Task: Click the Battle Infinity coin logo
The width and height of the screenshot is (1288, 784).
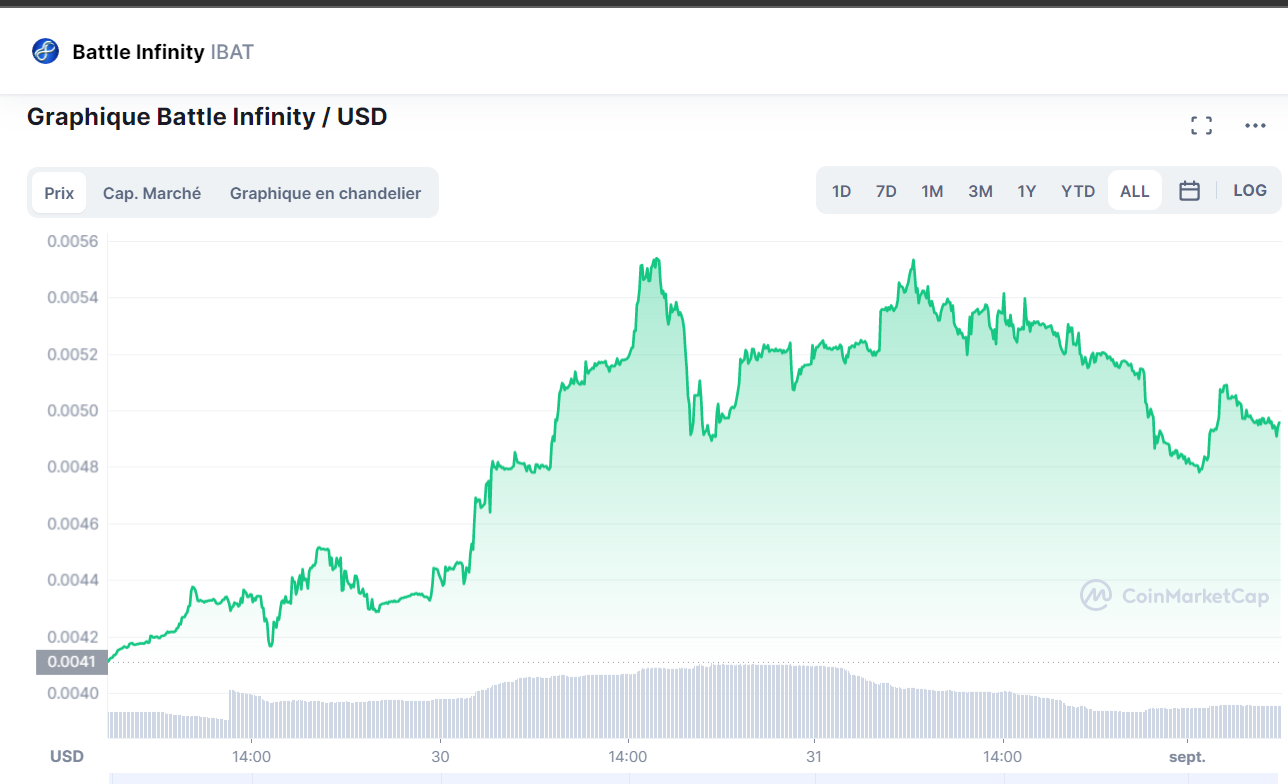Action: [46, 51]
